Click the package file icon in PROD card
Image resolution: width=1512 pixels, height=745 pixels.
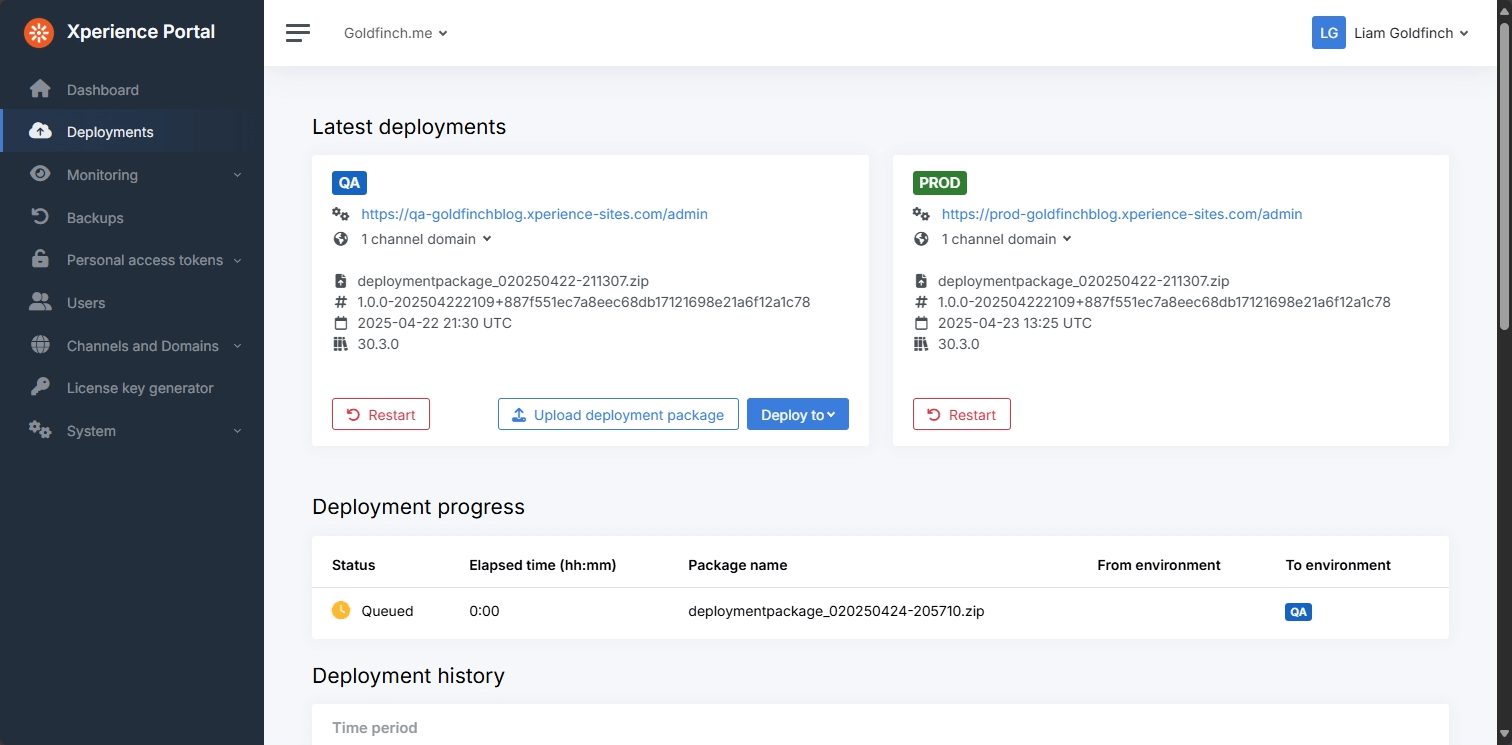coord(922,281)
